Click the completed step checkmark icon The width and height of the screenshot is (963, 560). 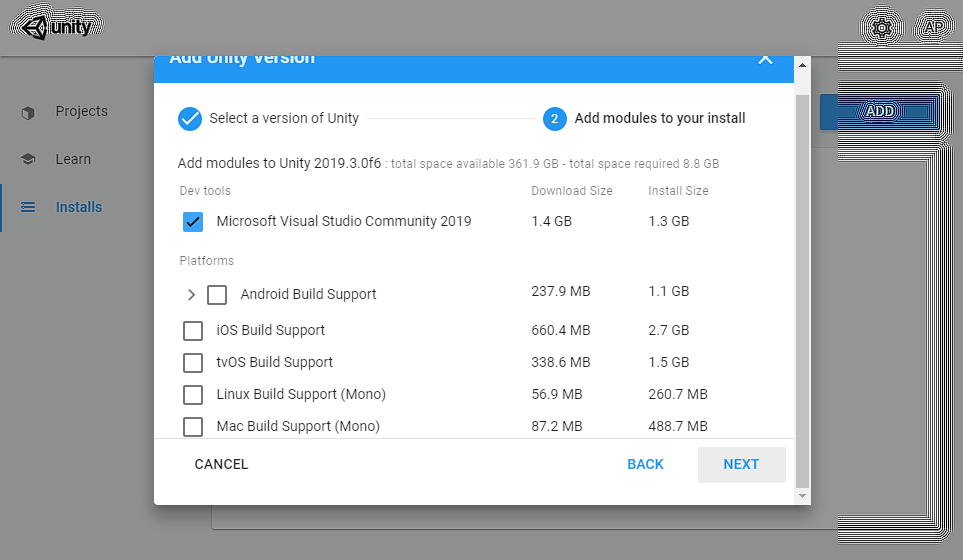point(190,119)
